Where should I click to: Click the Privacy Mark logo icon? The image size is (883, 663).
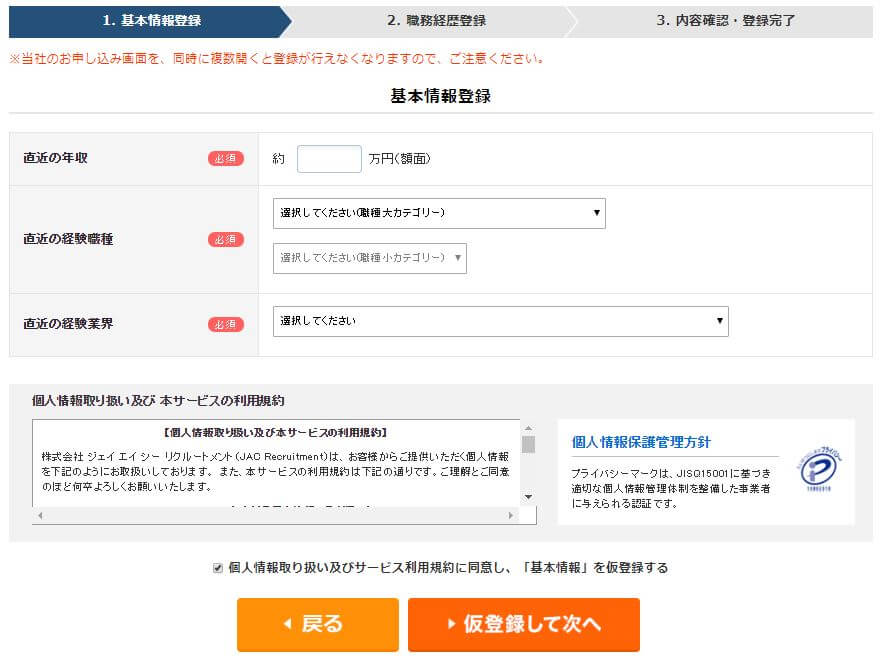819,469
